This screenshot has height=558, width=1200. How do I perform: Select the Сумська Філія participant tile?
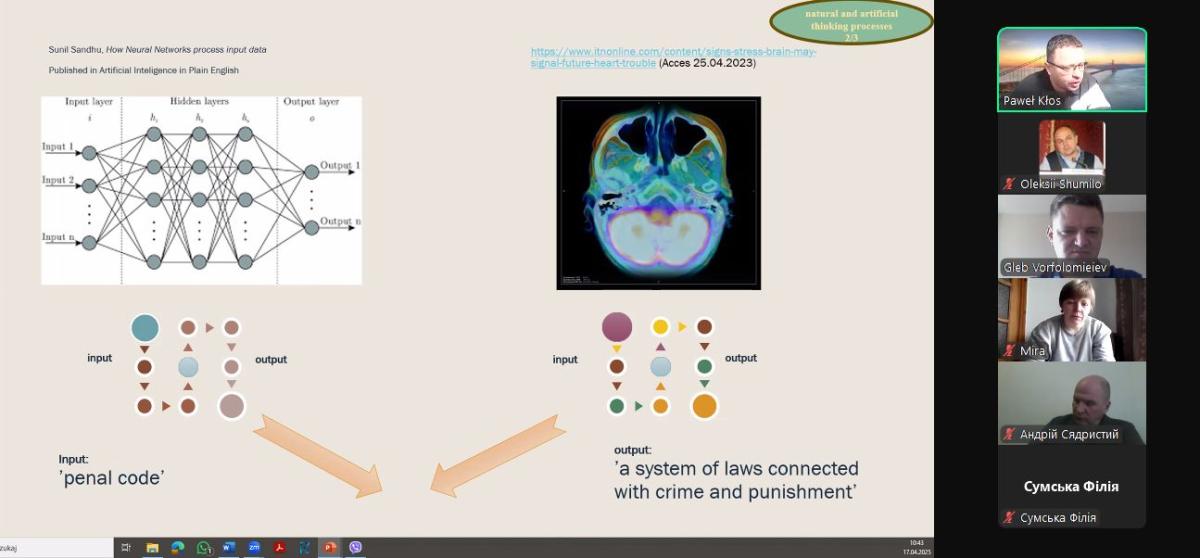click(1071, 487)
